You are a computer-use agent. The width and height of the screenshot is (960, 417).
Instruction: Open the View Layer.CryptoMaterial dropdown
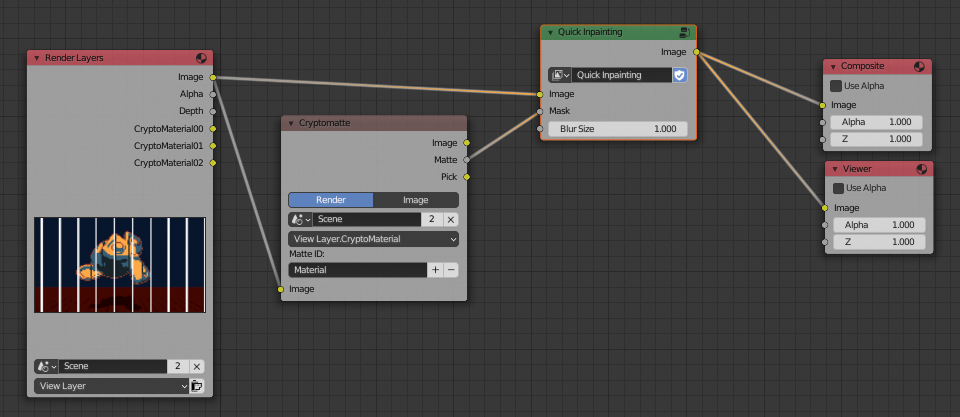coord(373,239)
